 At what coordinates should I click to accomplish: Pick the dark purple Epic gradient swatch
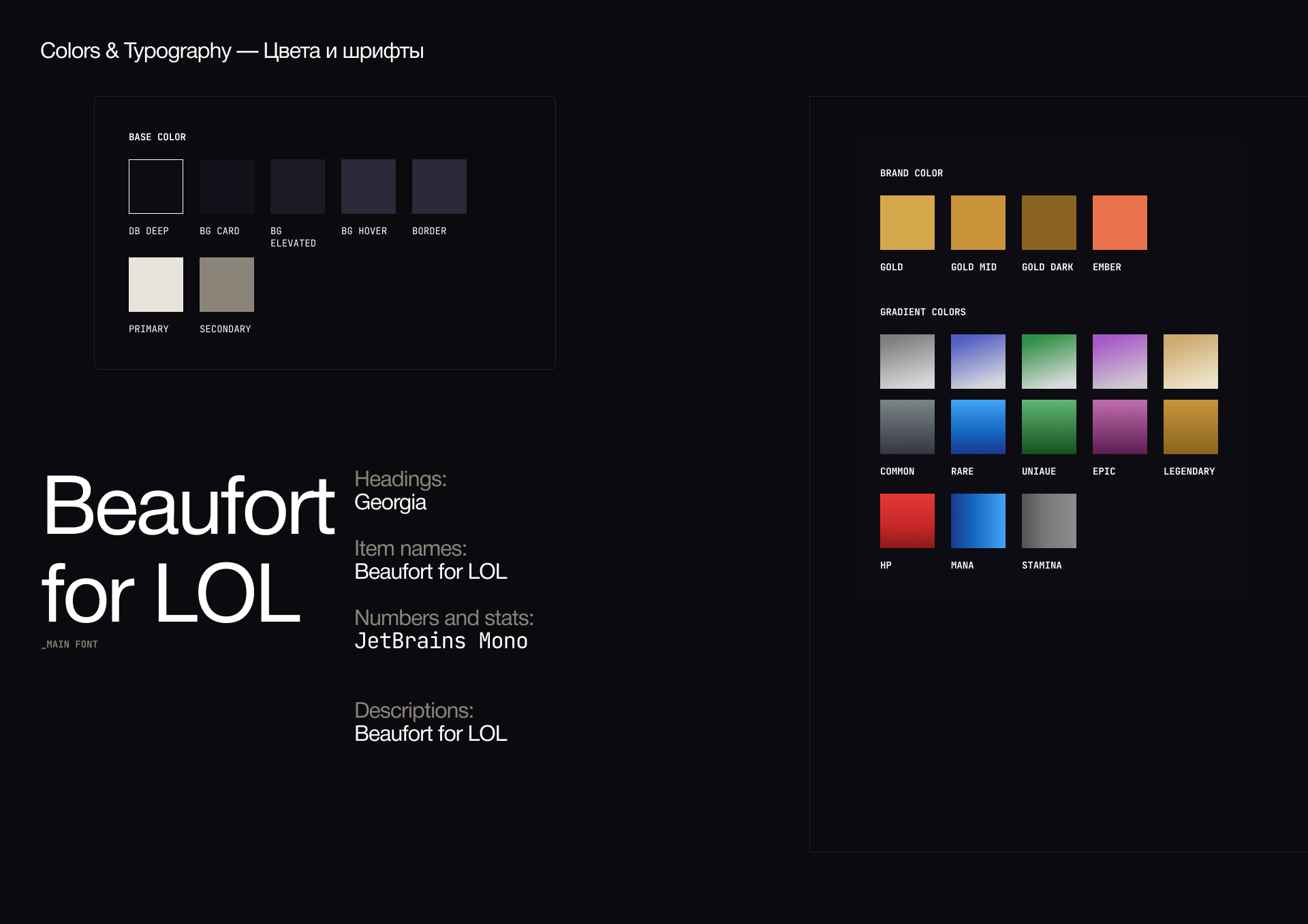pyautogui.click(x=1119, y=427)
